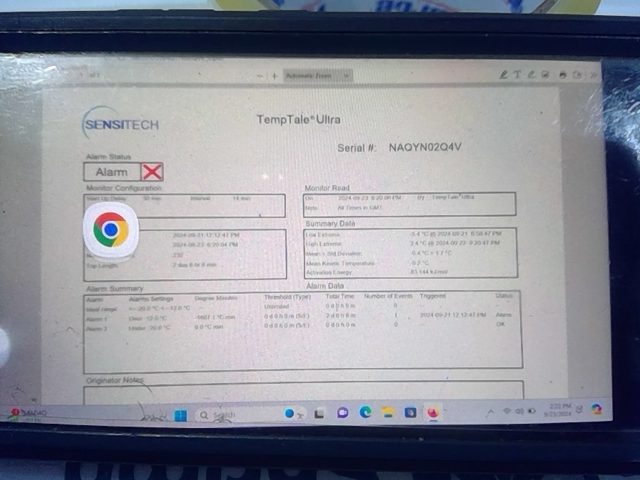Image resolution: width=640 pixels, height=480 pixels.
Task: Click the 2024-09-21 12:12:47 PM start time
Action: (206, 235)
